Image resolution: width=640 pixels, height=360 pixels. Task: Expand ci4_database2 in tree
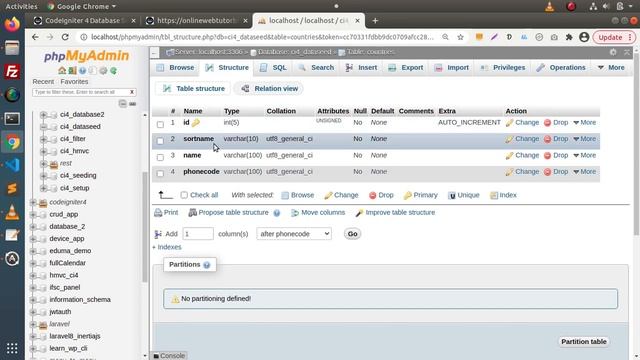(x=43, y=115)
